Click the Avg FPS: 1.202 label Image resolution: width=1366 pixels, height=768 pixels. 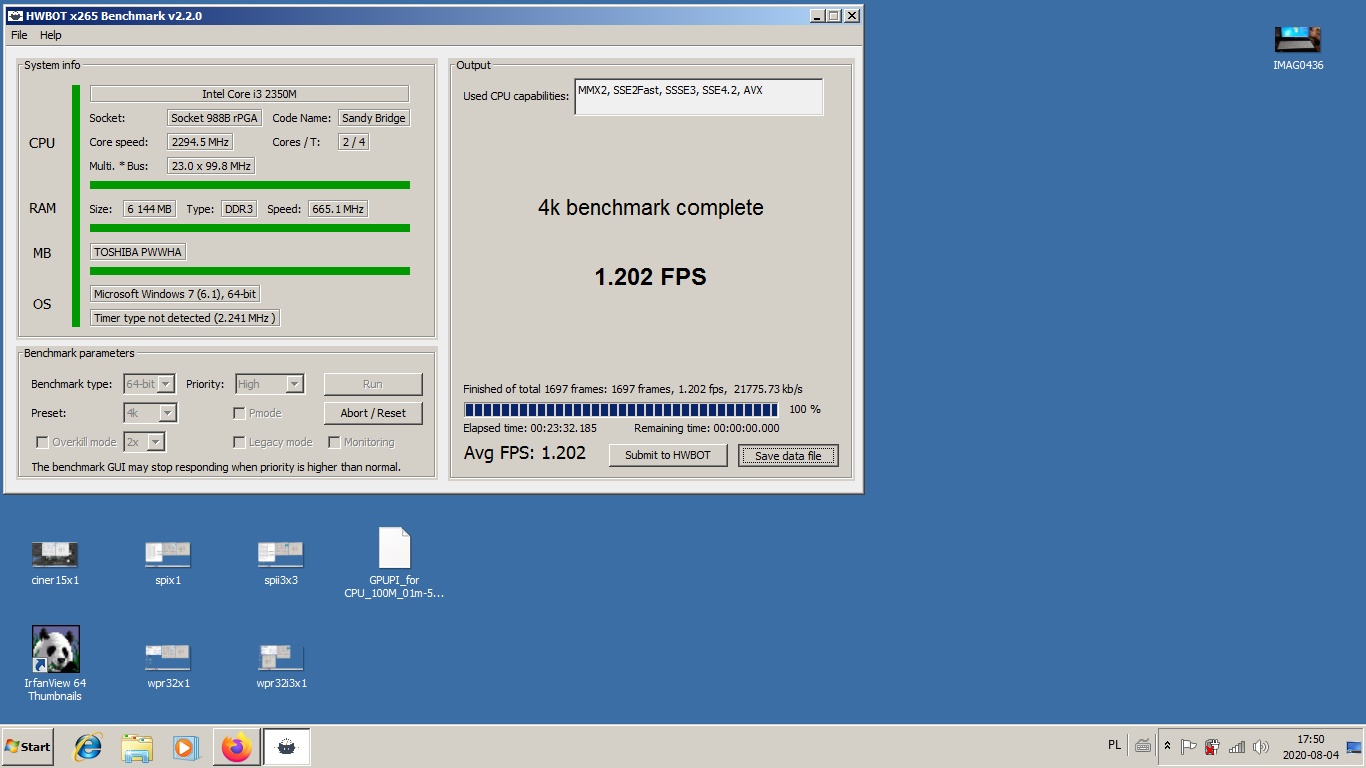tap(525, 453)
